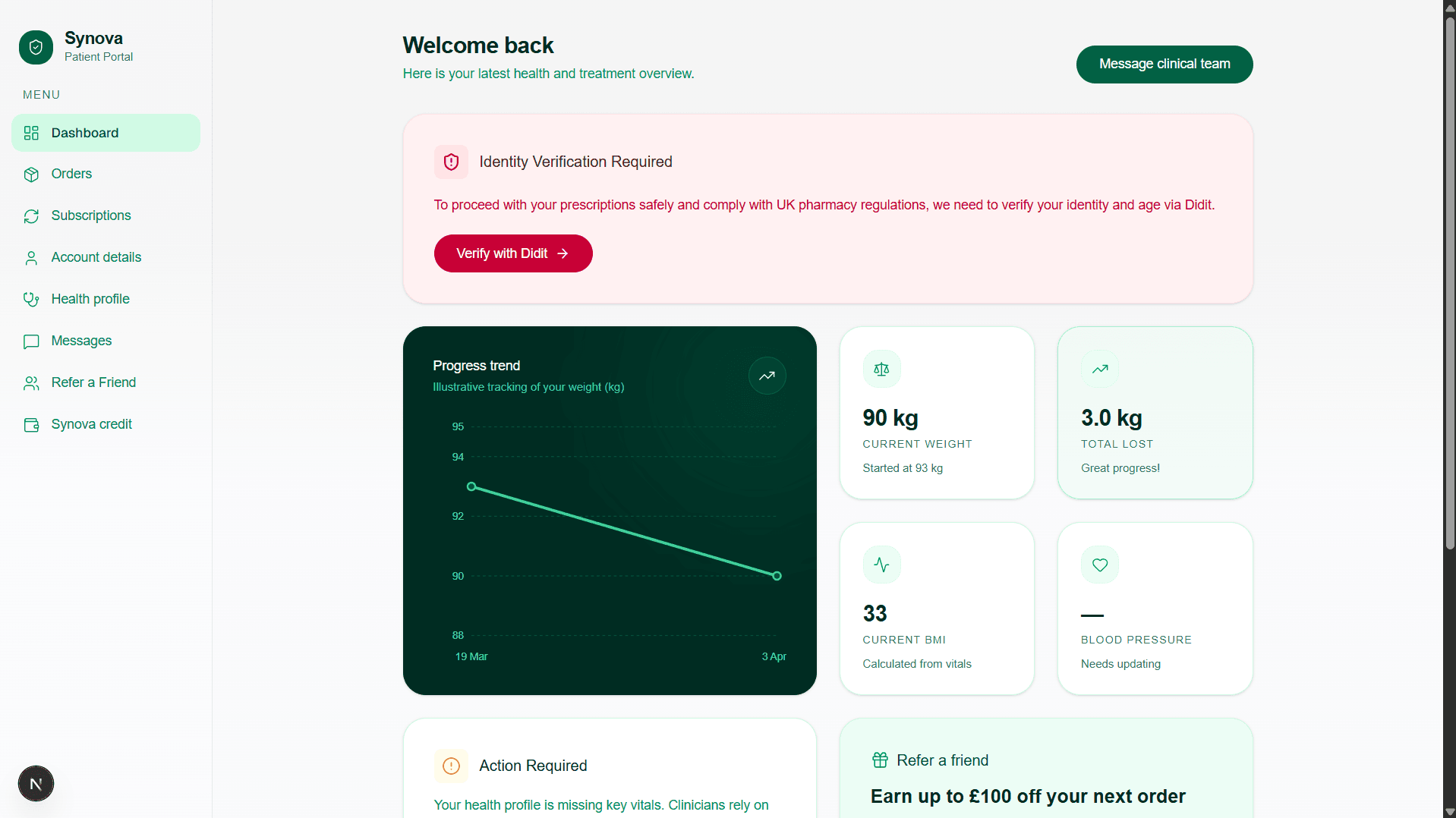This screenshot has width=1456, height=818.
Task: Select the Orders package icon in the sidebar
Action: 31,175
